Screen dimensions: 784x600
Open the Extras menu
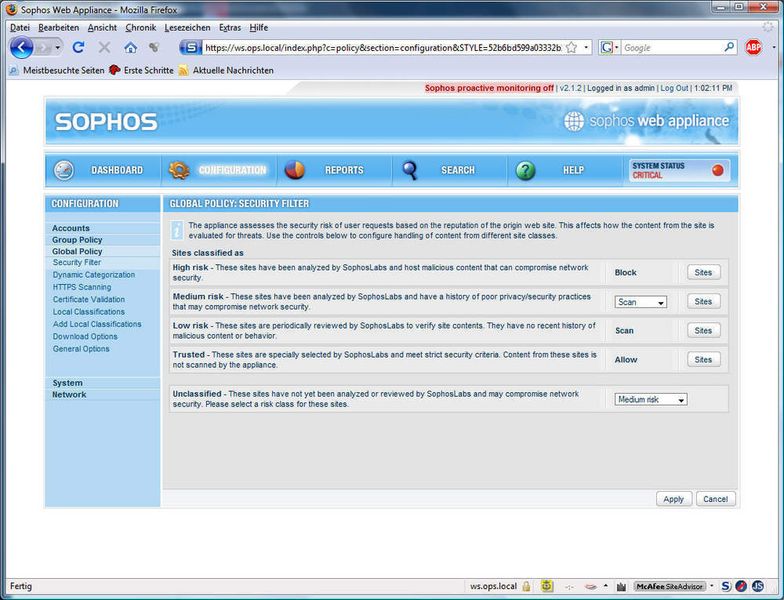tap(230, 28)
